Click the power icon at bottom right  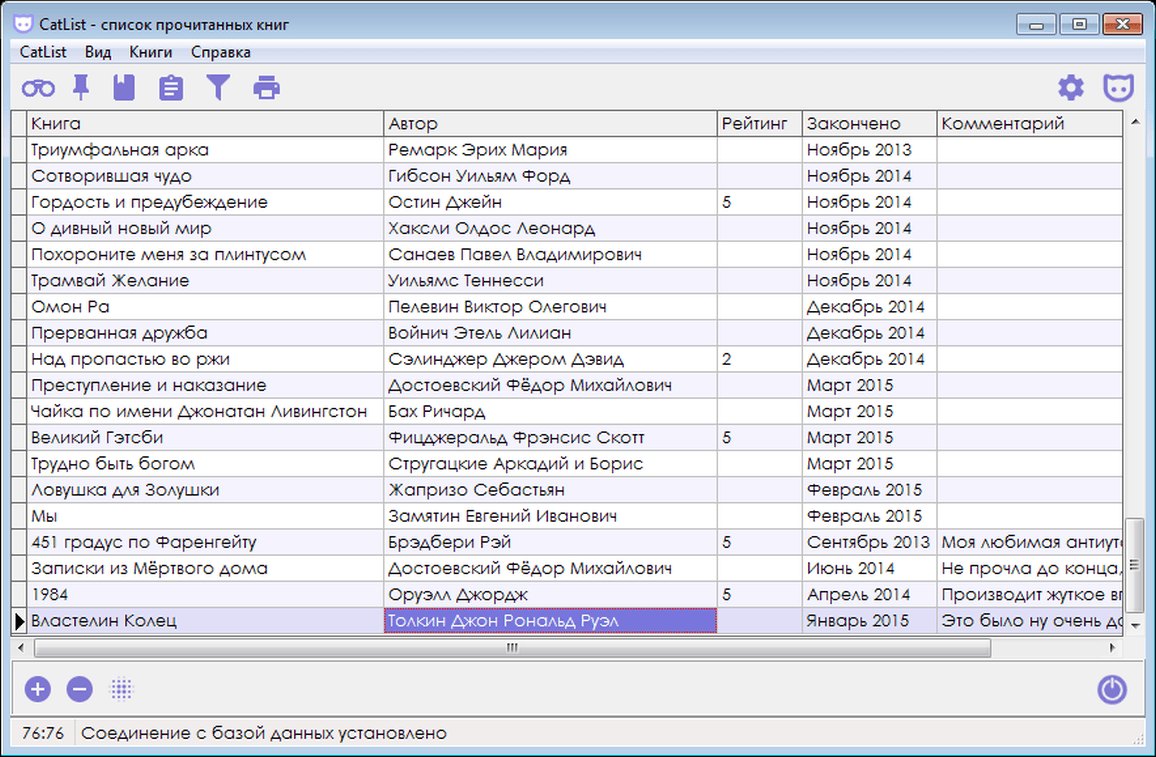(1112, 690)
